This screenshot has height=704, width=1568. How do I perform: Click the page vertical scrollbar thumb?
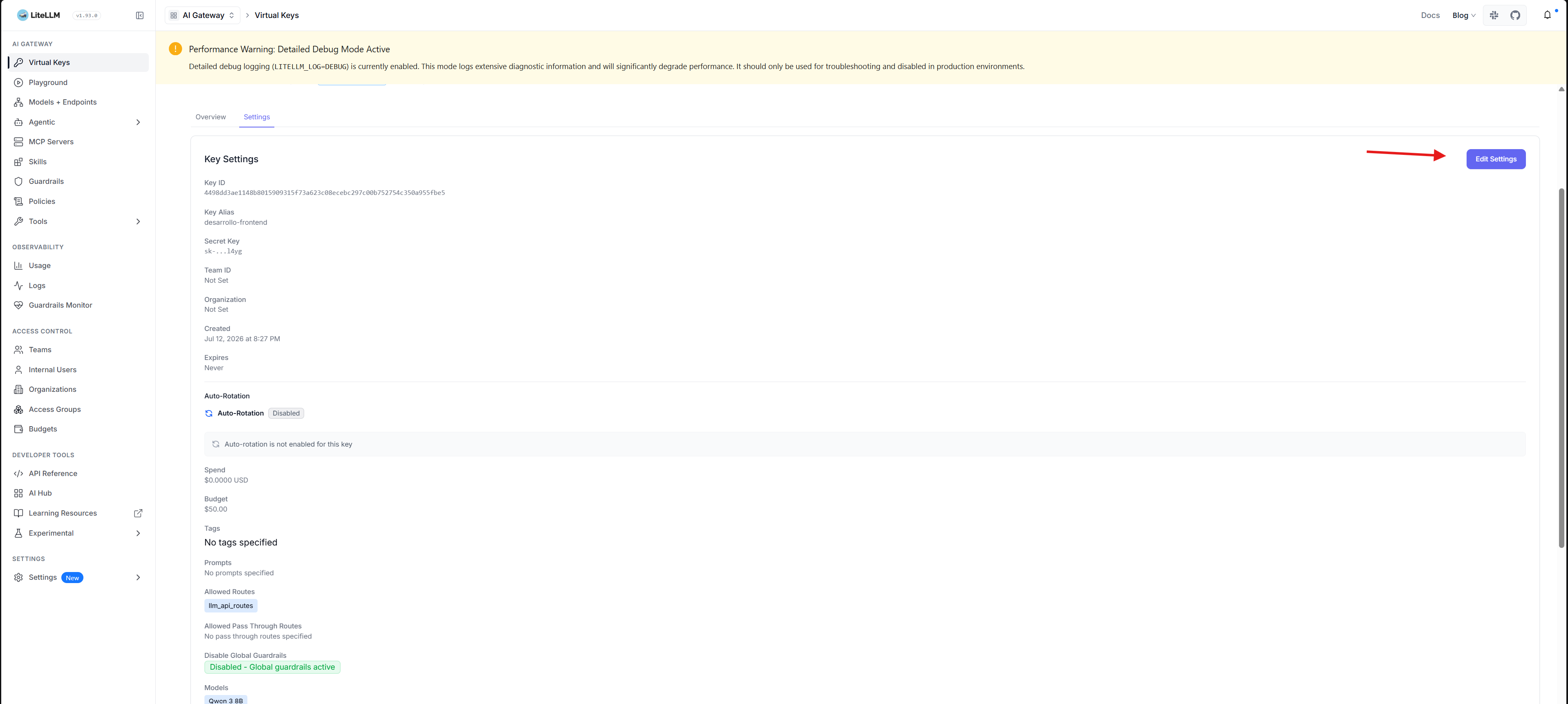point(1561,367)
